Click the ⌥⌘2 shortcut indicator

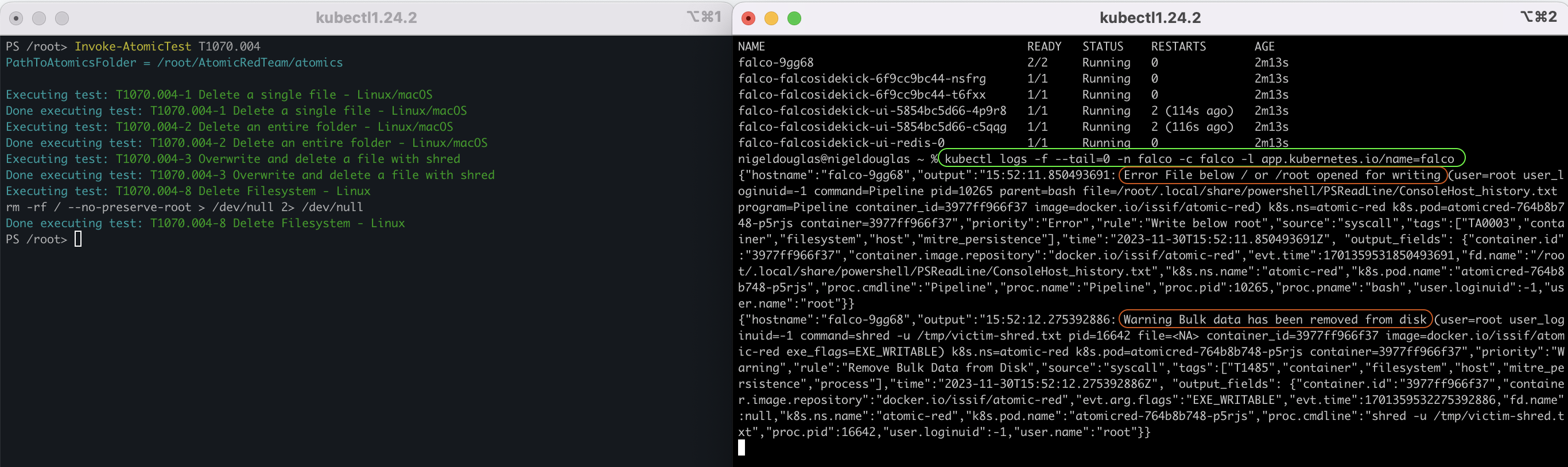pyautogui.click(x=1538, y=17)
